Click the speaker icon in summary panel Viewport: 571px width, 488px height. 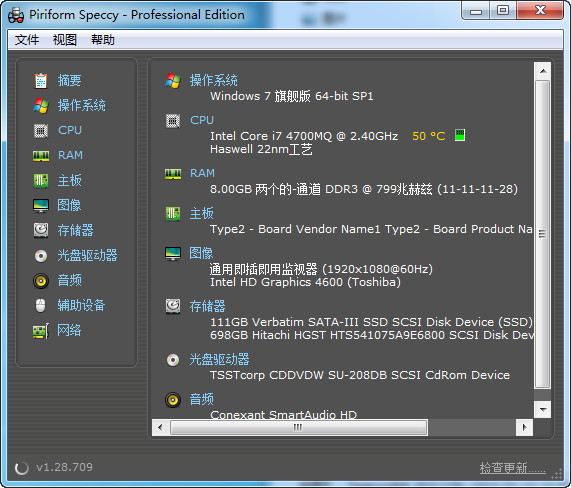click(x=173, y=400)
